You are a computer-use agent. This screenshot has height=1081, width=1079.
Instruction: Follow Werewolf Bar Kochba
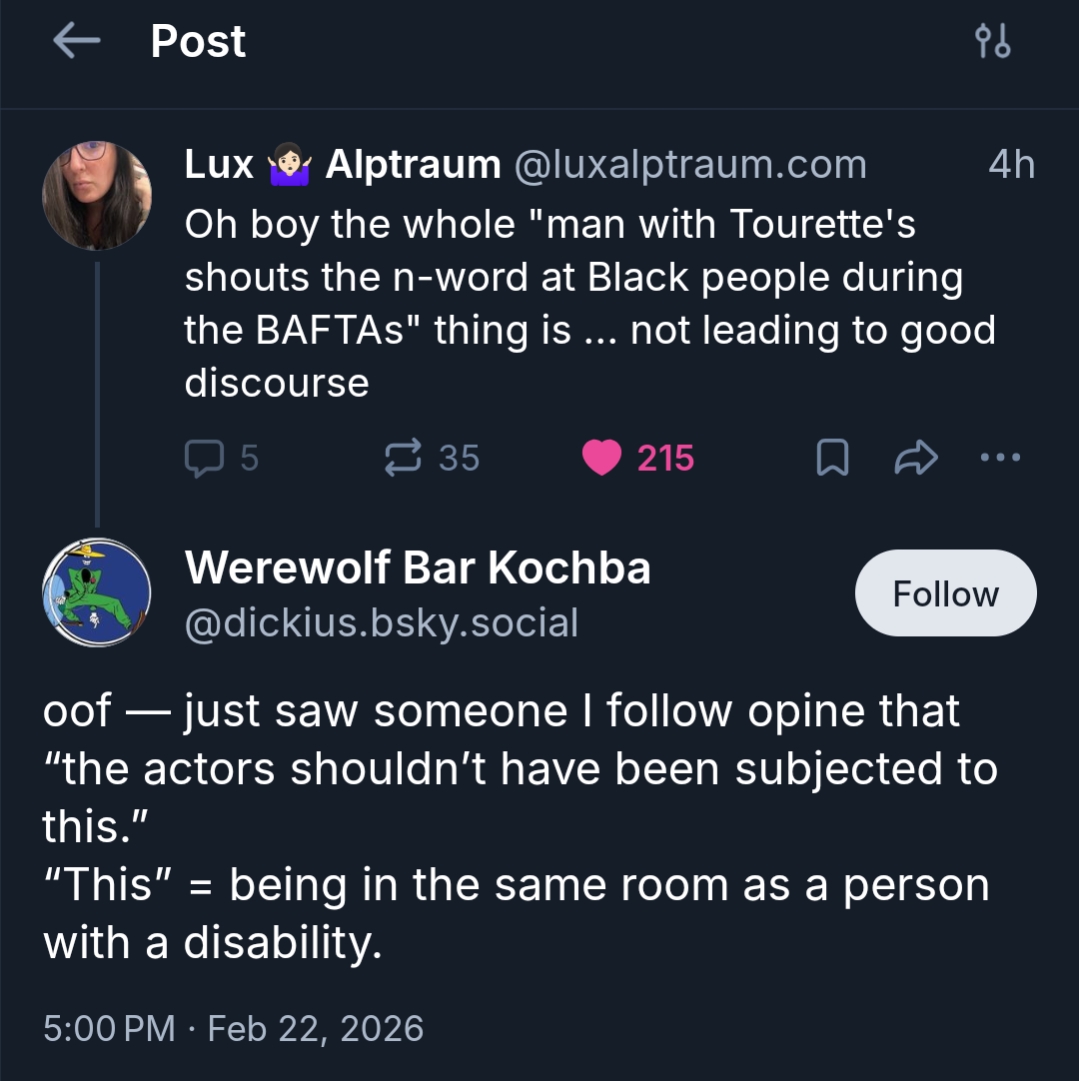tap(945, 593)
